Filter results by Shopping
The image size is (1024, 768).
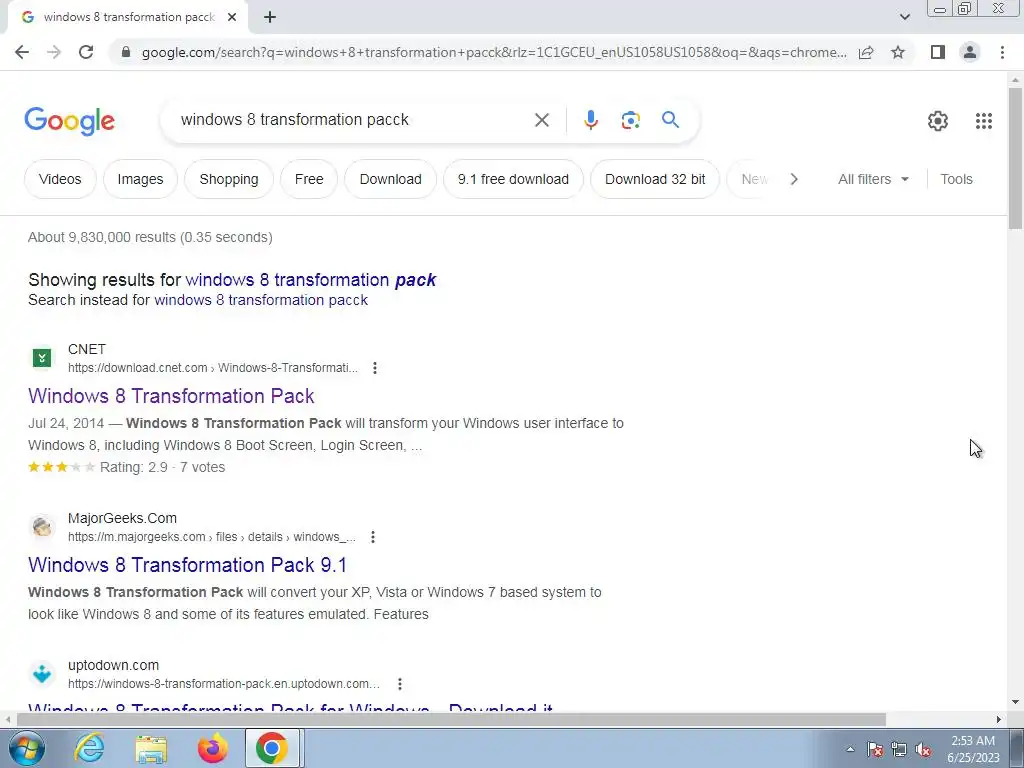(229, 179)
